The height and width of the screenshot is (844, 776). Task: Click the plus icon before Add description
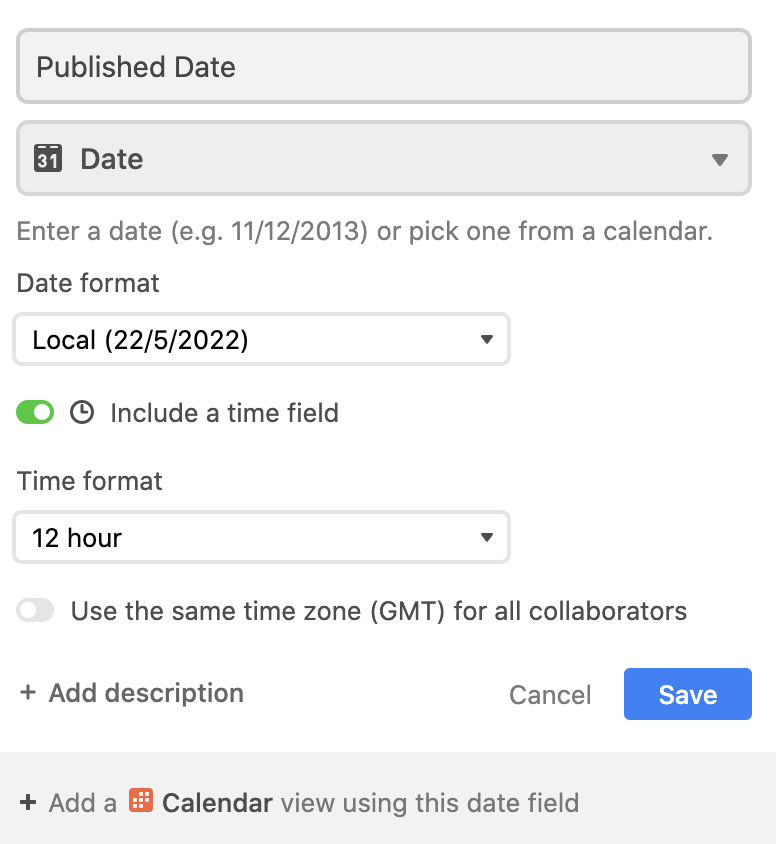(28, 692)
